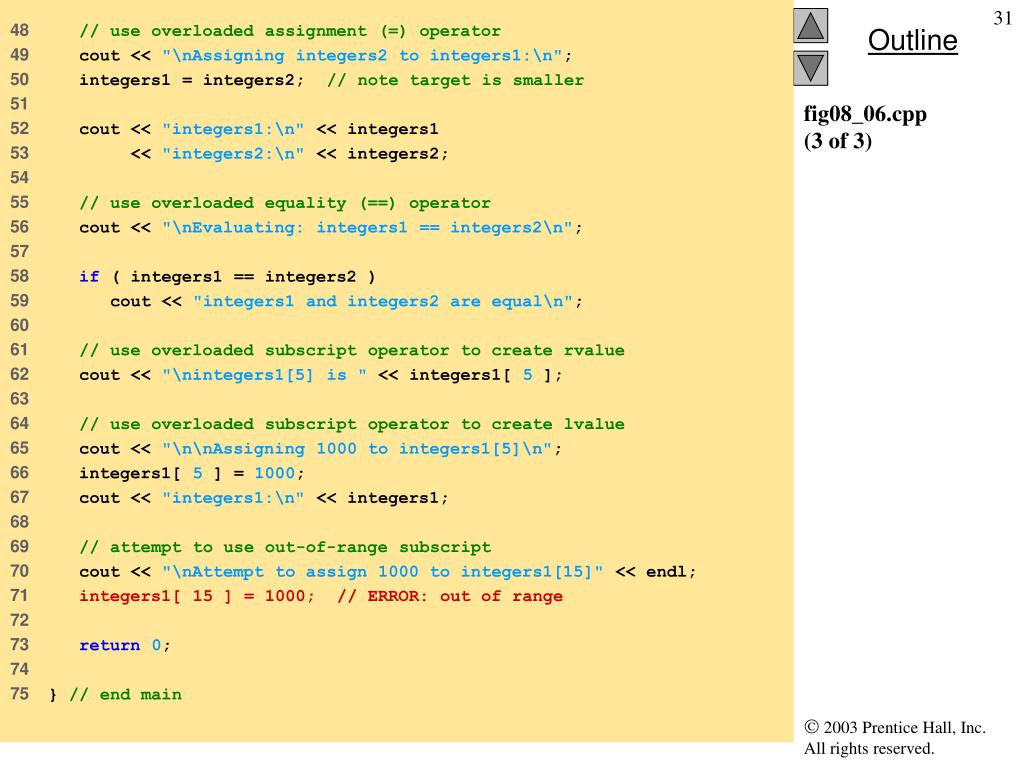Screen dimensions: 1024x768
Task: Click string 'Attempt to assign 1000 to integers1[15]'
Action: [x=383, y=572]
